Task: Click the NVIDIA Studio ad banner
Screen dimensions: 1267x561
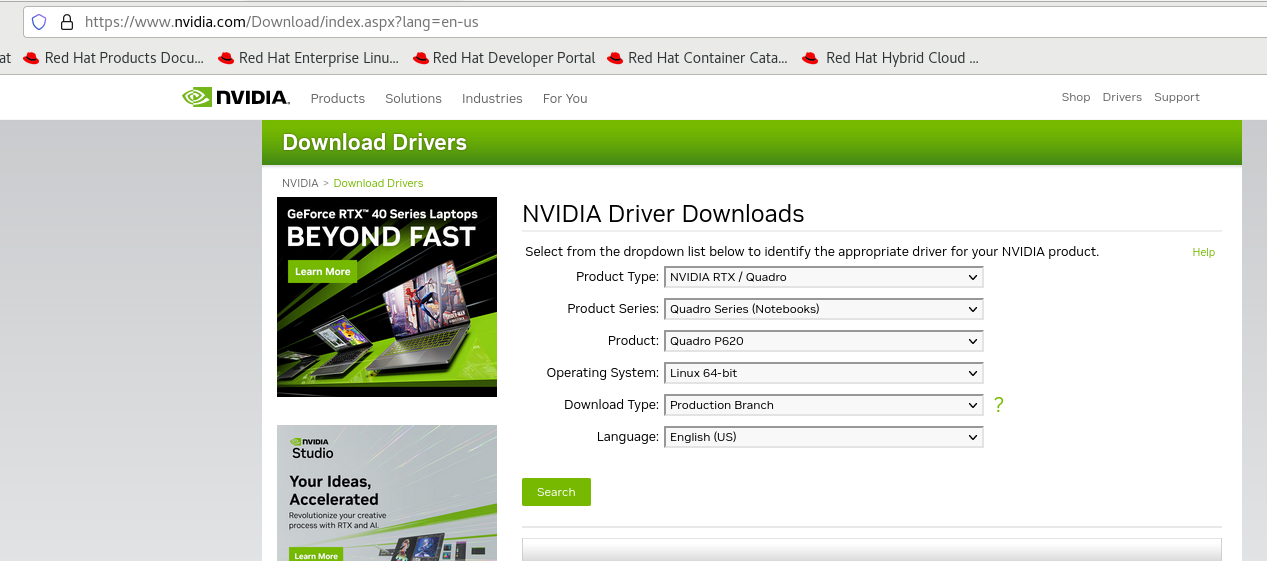Action: (387, 493)
